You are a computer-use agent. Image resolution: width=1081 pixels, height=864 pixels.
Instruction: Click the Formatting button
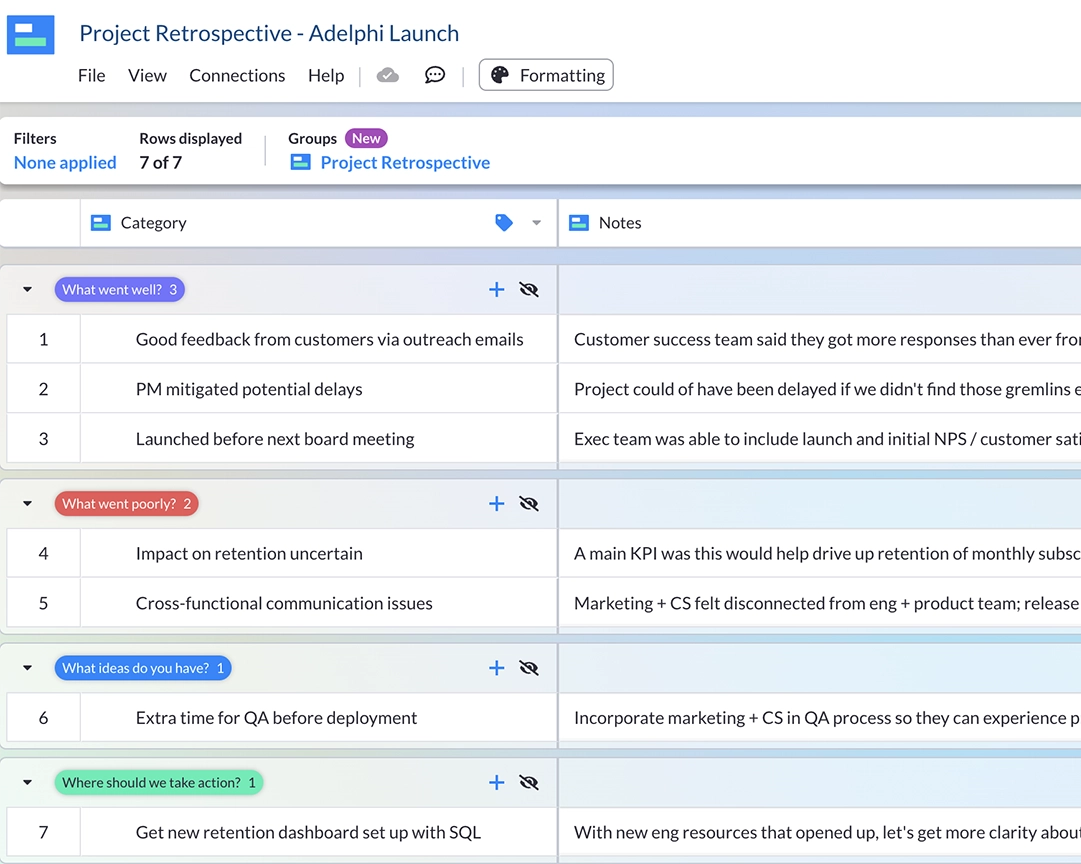[546, 75]
